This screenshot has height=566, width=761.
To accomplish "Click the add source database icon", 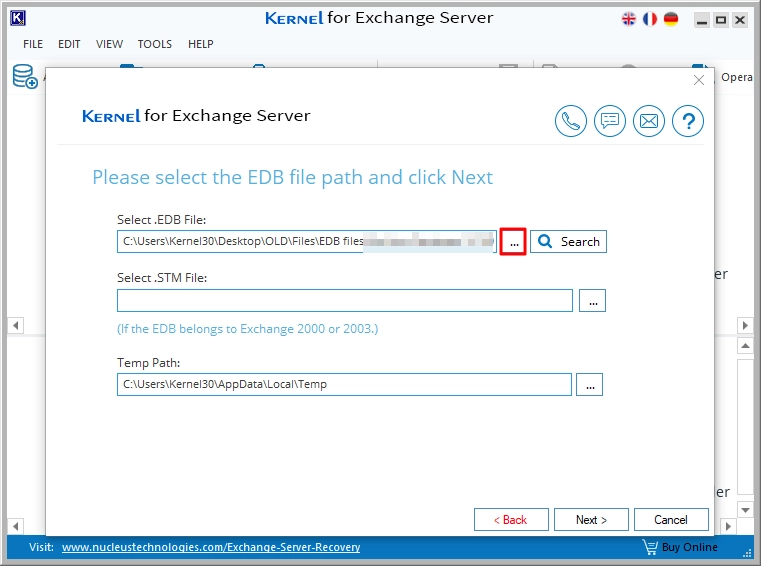I will click(25, 77).
